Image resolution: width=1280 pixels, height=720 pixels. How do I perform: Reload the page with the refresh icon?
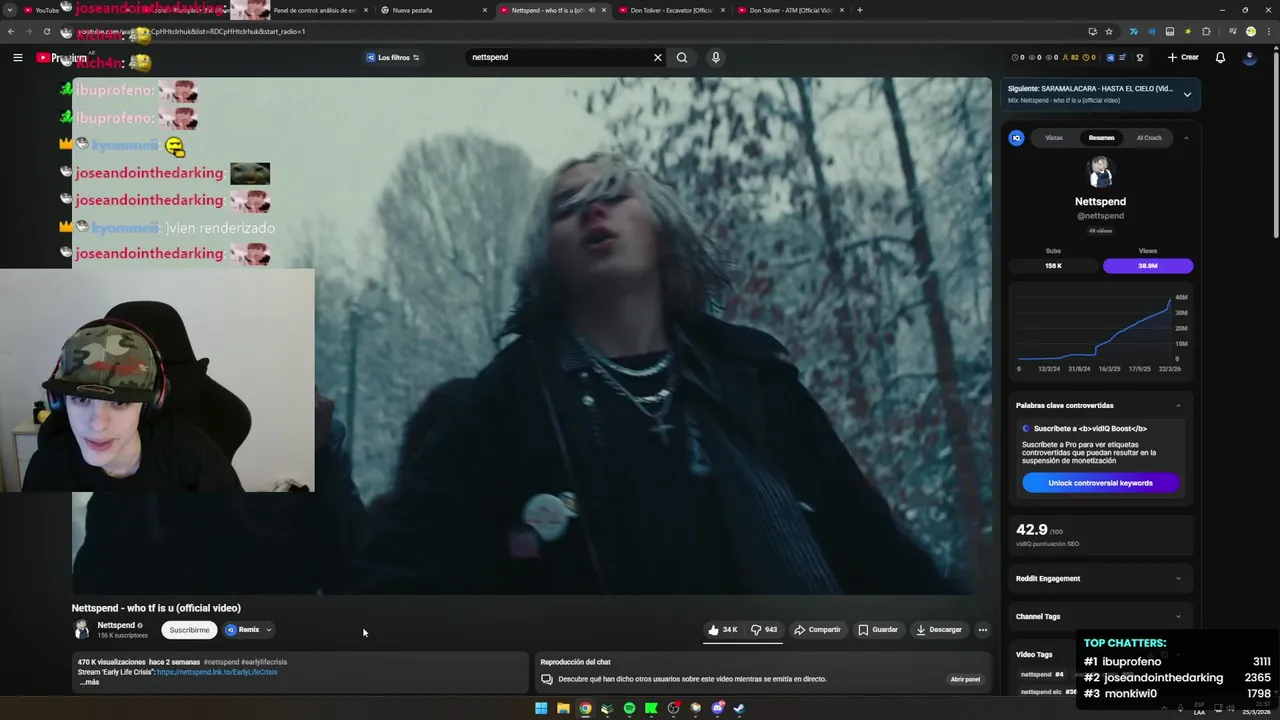pyautogui.click(x=46, y=31)
